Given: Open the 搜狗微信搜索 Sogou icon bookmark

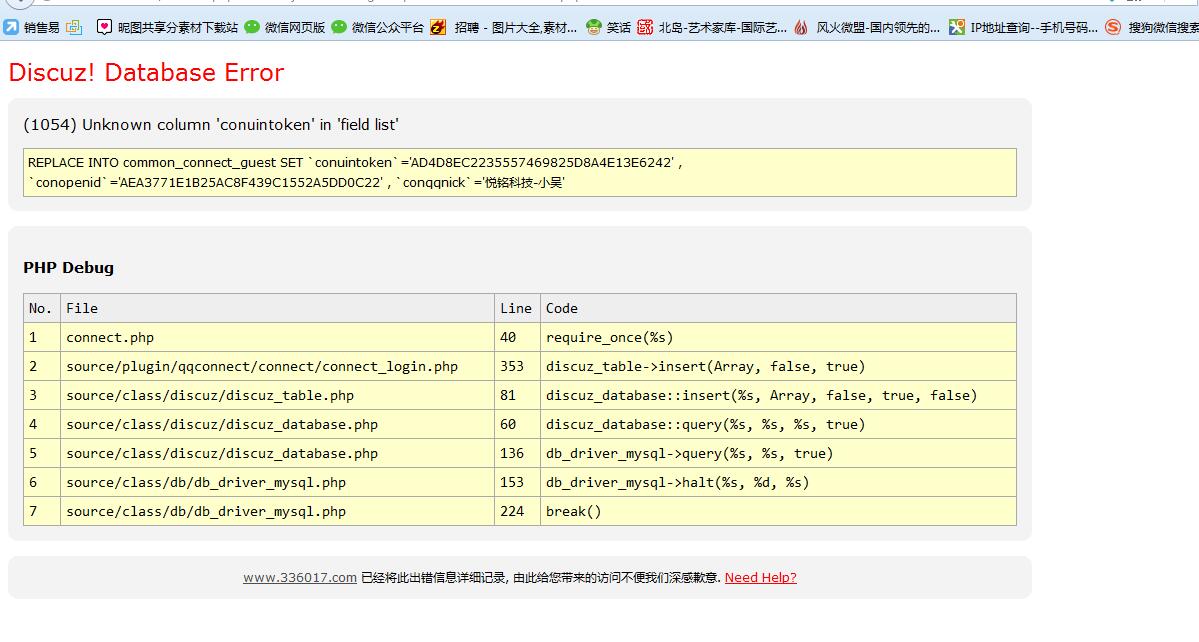Looking at the screenshot, I should [1113, 27].
